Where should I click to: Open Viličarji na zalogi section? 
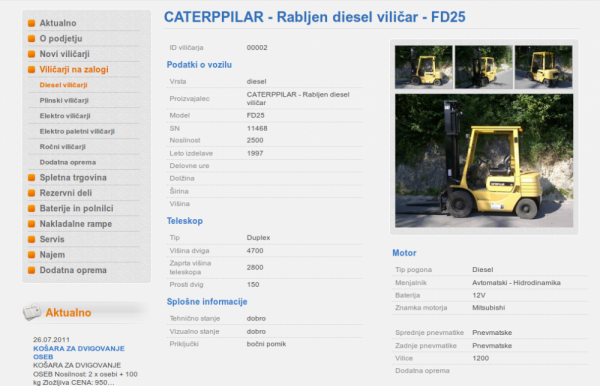tap(74, 69)
